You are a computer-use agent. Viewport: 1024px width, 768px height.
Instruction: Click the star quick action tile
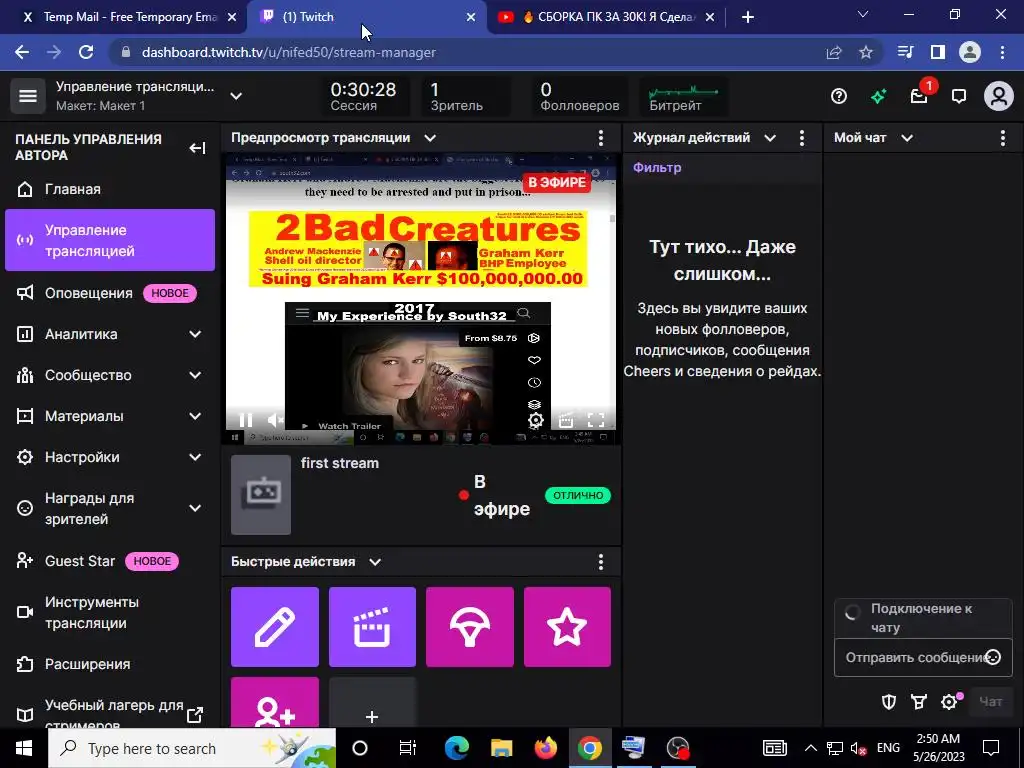click(567, 627)
